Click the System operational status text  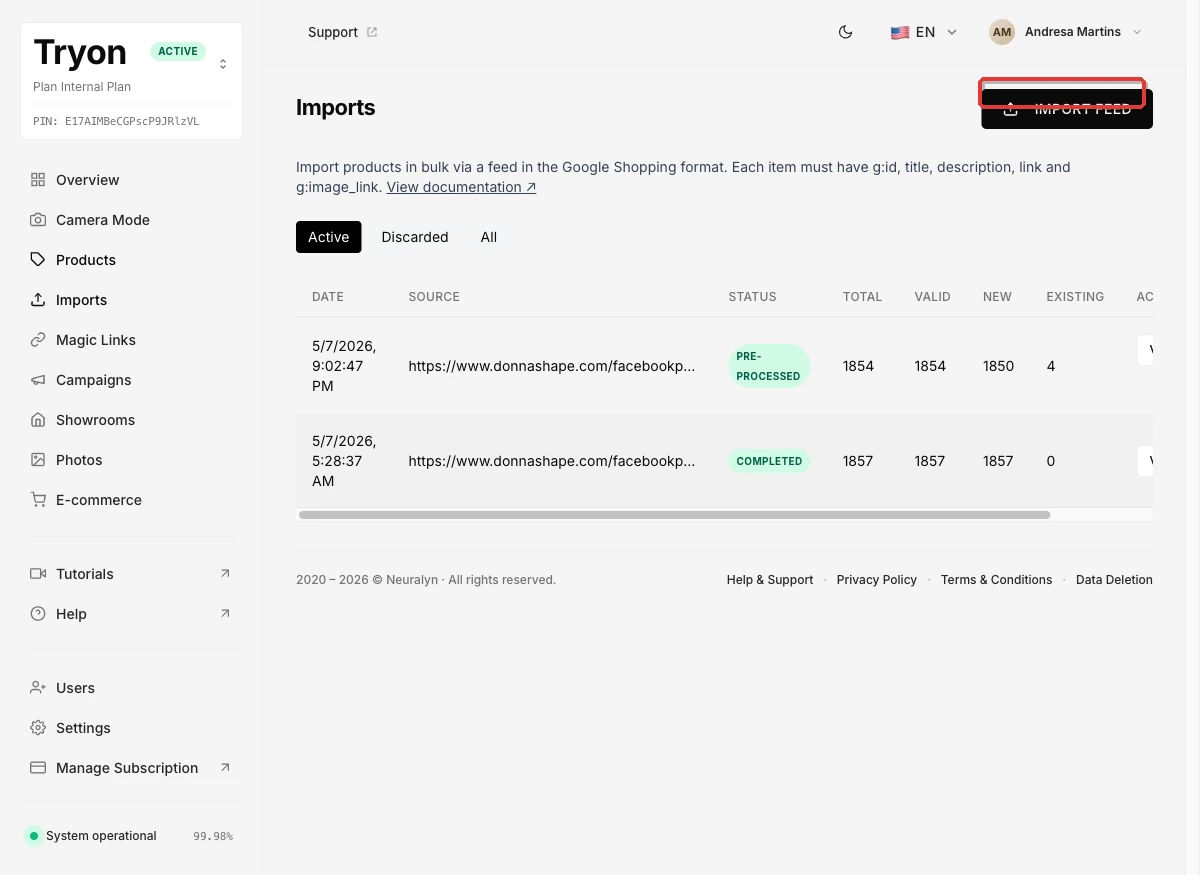point(101,836)
